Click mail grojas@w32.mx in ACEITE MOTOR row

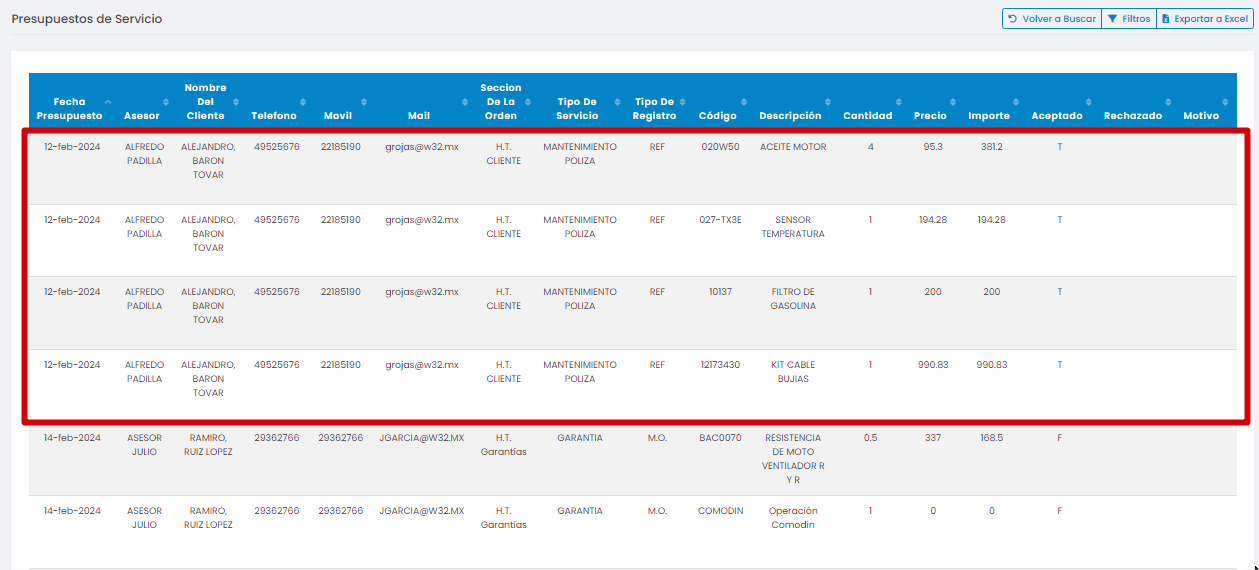pyautogui.click(x=422, y=147)
